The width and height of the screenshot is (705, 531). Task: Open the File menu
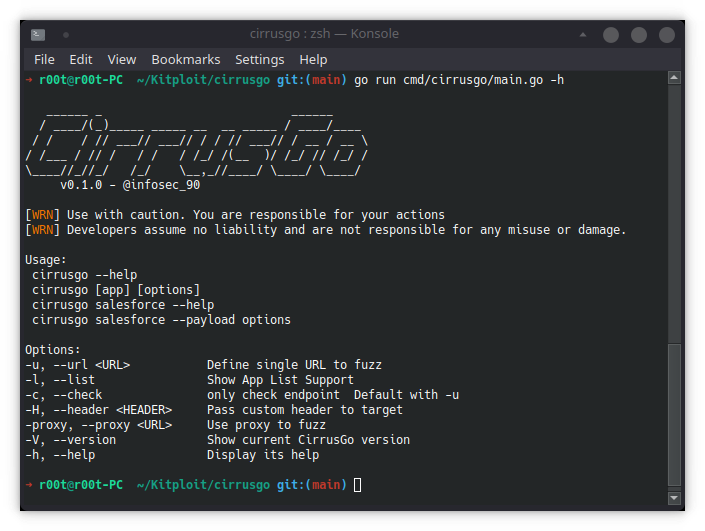pos(44,59)
